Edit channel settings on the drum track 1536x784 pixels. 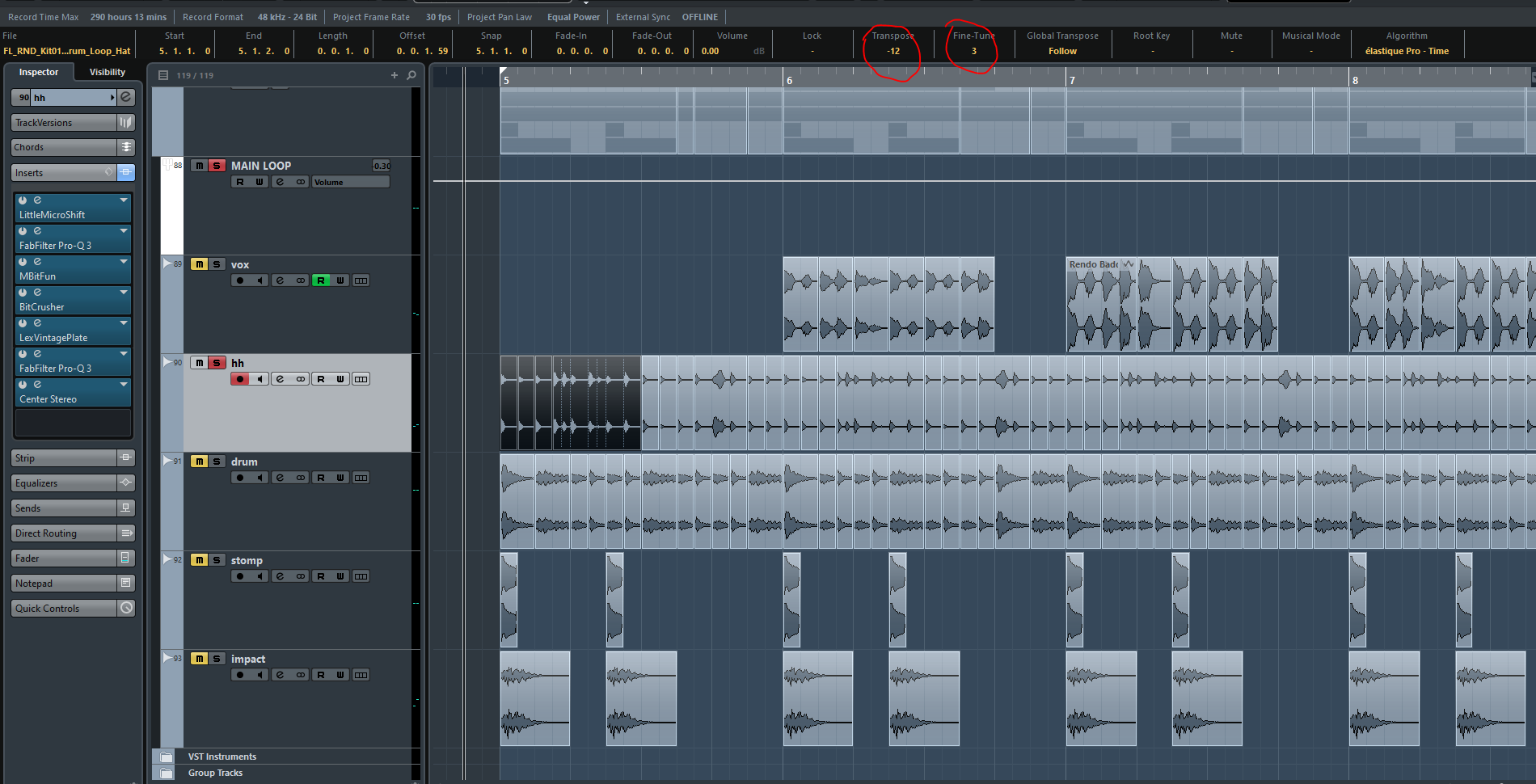pos(280,478)
